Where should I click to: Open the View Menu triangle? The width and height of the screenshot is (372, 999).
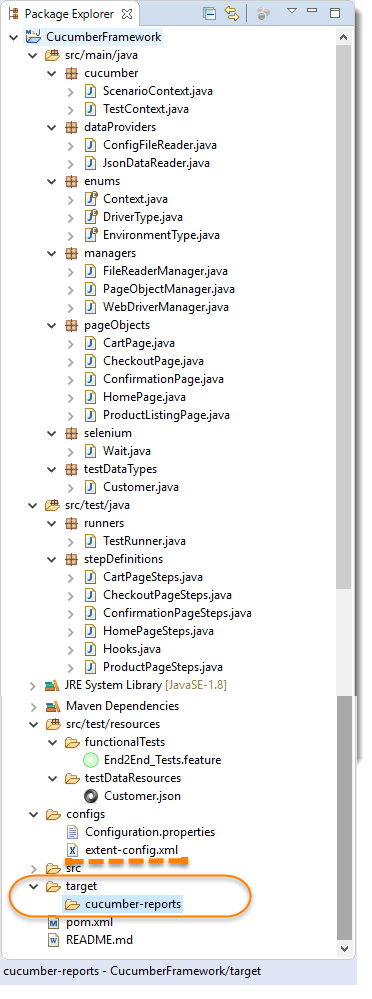(292, 11)
